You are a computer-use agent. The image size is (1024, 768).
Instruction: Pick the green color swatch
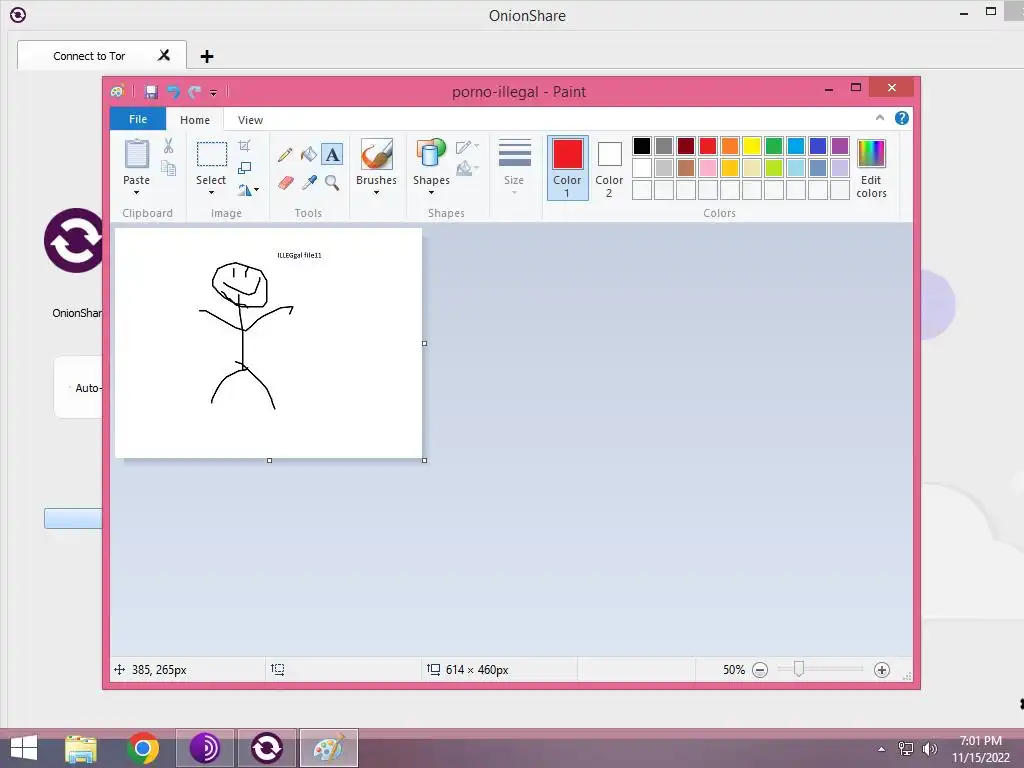[774, 146]
